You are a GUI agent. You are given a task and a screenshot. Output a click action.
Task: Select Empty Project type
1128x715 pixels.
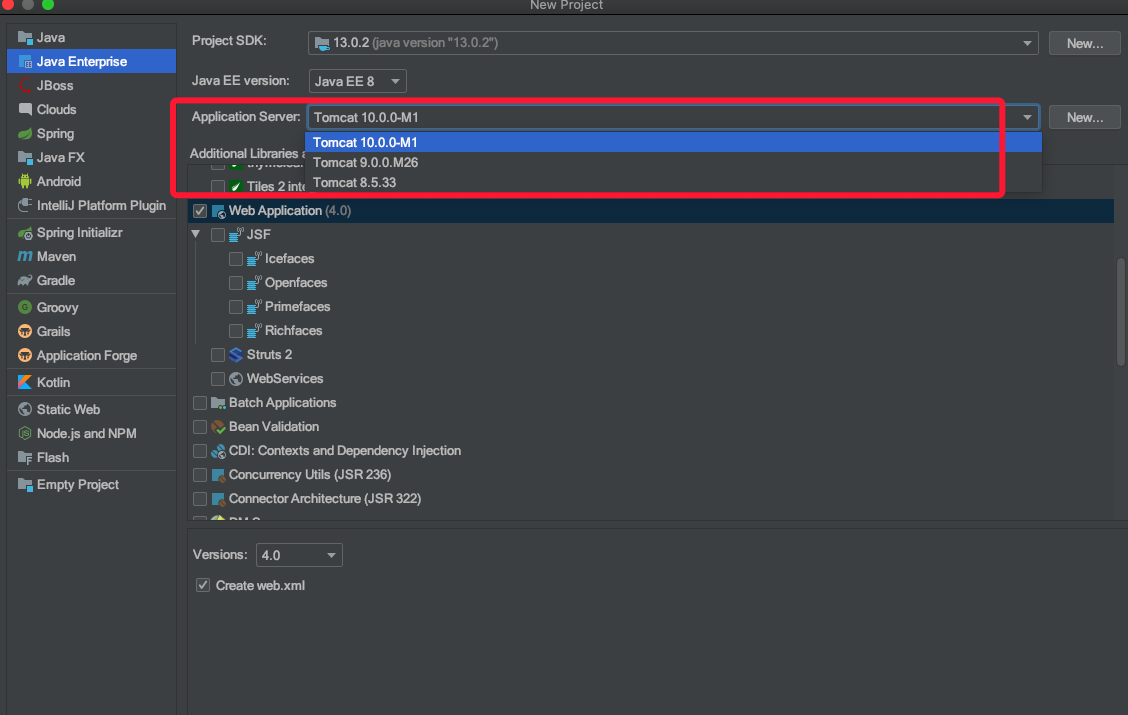point(91,485)
